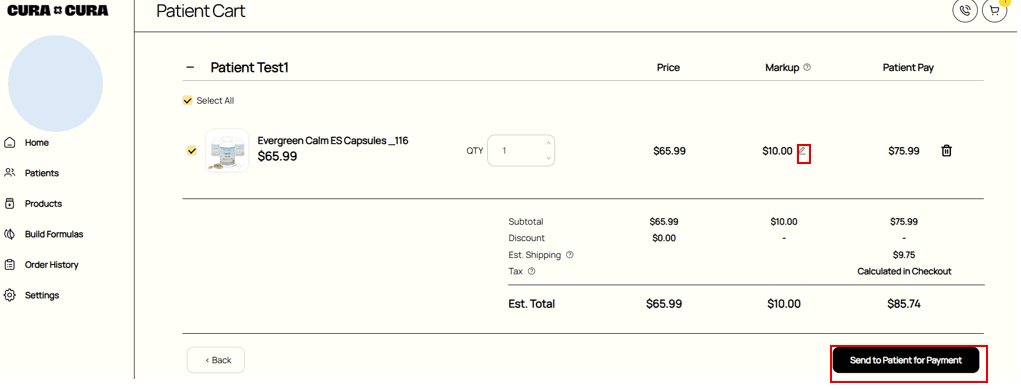1021x389 pixels.
Task: Click the Build Formulas leaf icon
Action: pos(10,234)
